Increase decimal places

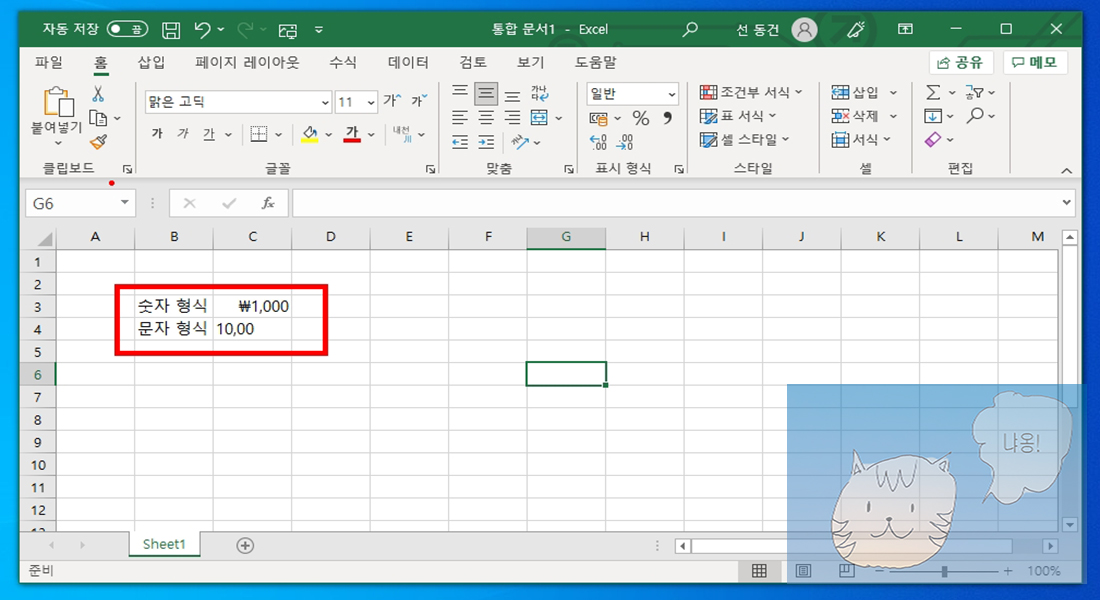pos(598,142)
